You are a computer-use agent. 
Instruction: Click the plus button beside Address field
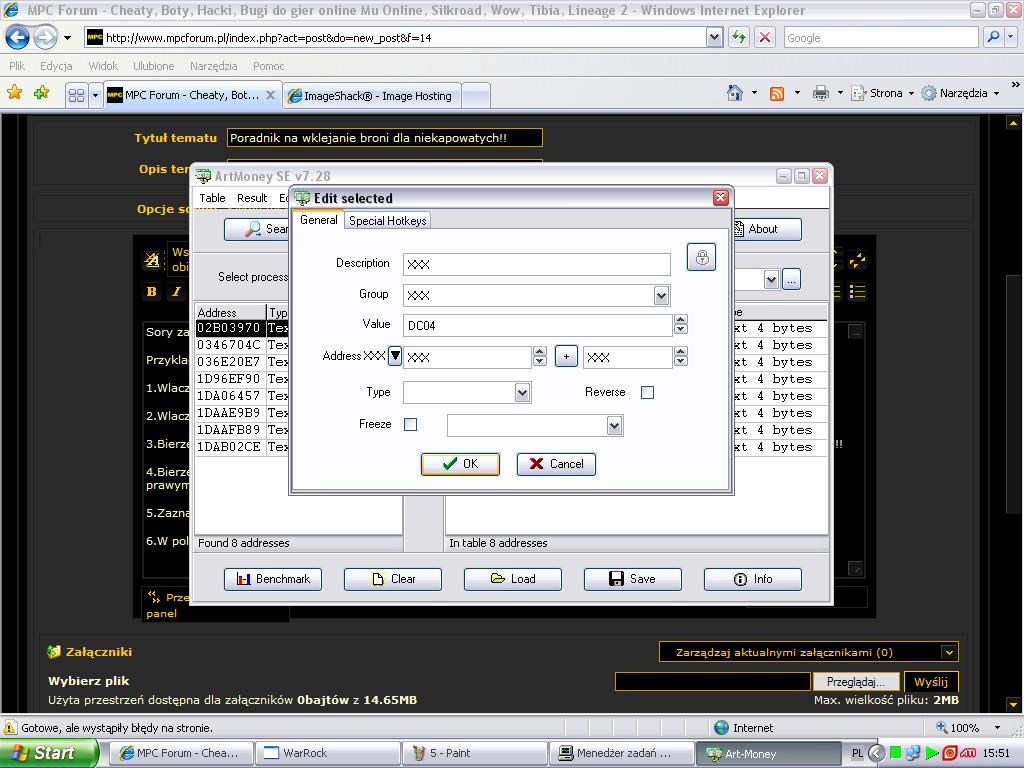tap(566, 357)
